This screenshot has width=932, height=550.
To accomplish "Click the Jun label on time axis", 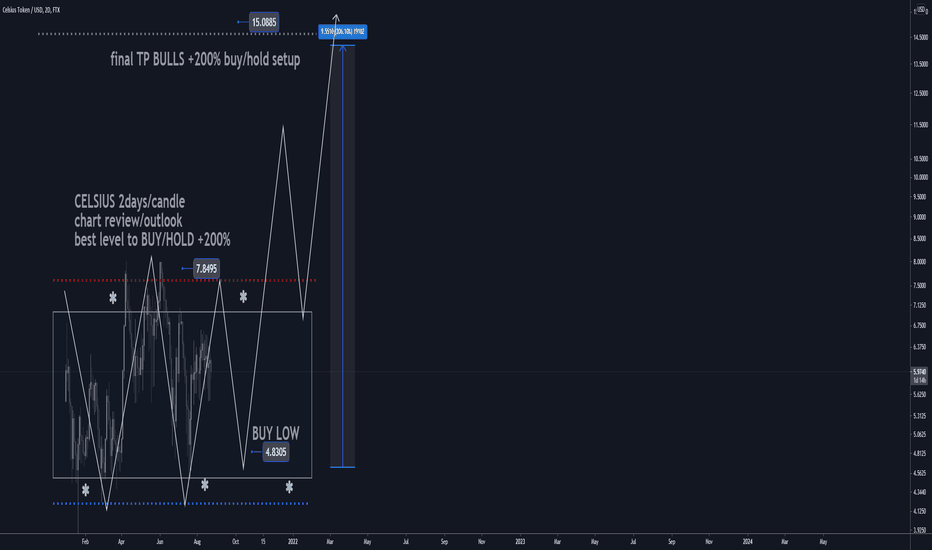I will tap(159, 542).
